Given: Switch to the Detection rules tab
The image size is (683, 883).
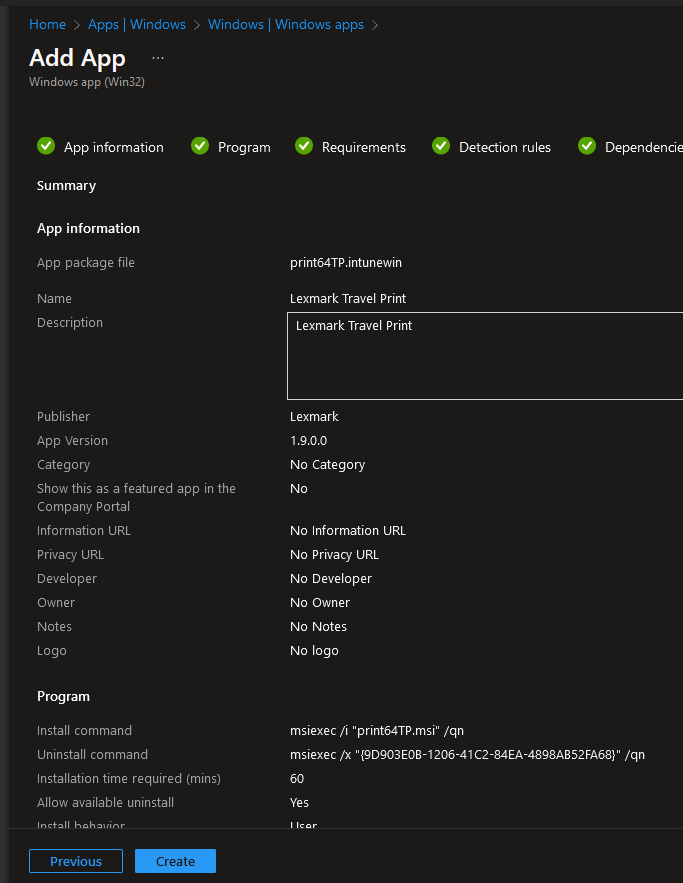Looking at the screenshot, I should click(x=505, y=147).
